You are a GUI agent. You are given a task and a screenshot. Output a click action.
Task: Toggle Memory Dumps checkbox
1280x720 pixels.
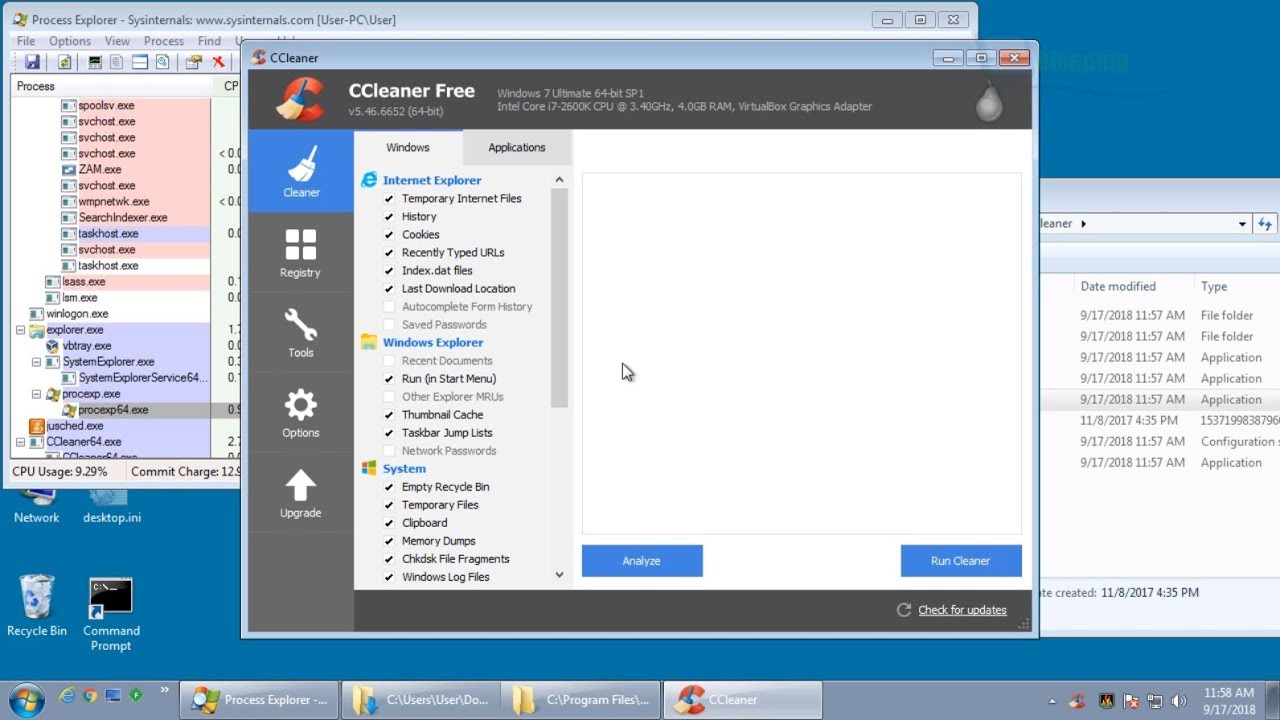click(389, 541)
